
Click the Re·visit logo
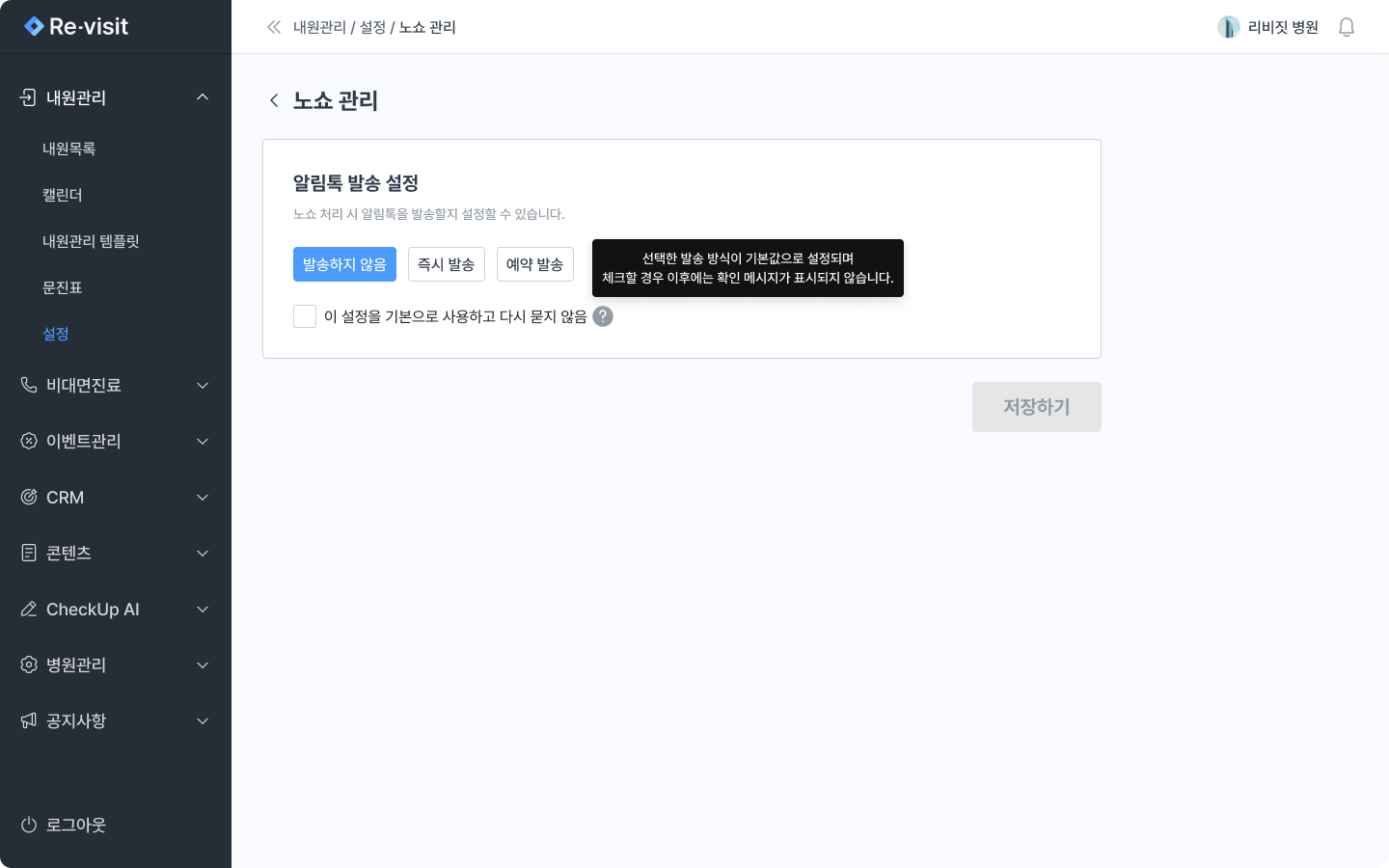(77, 27)
